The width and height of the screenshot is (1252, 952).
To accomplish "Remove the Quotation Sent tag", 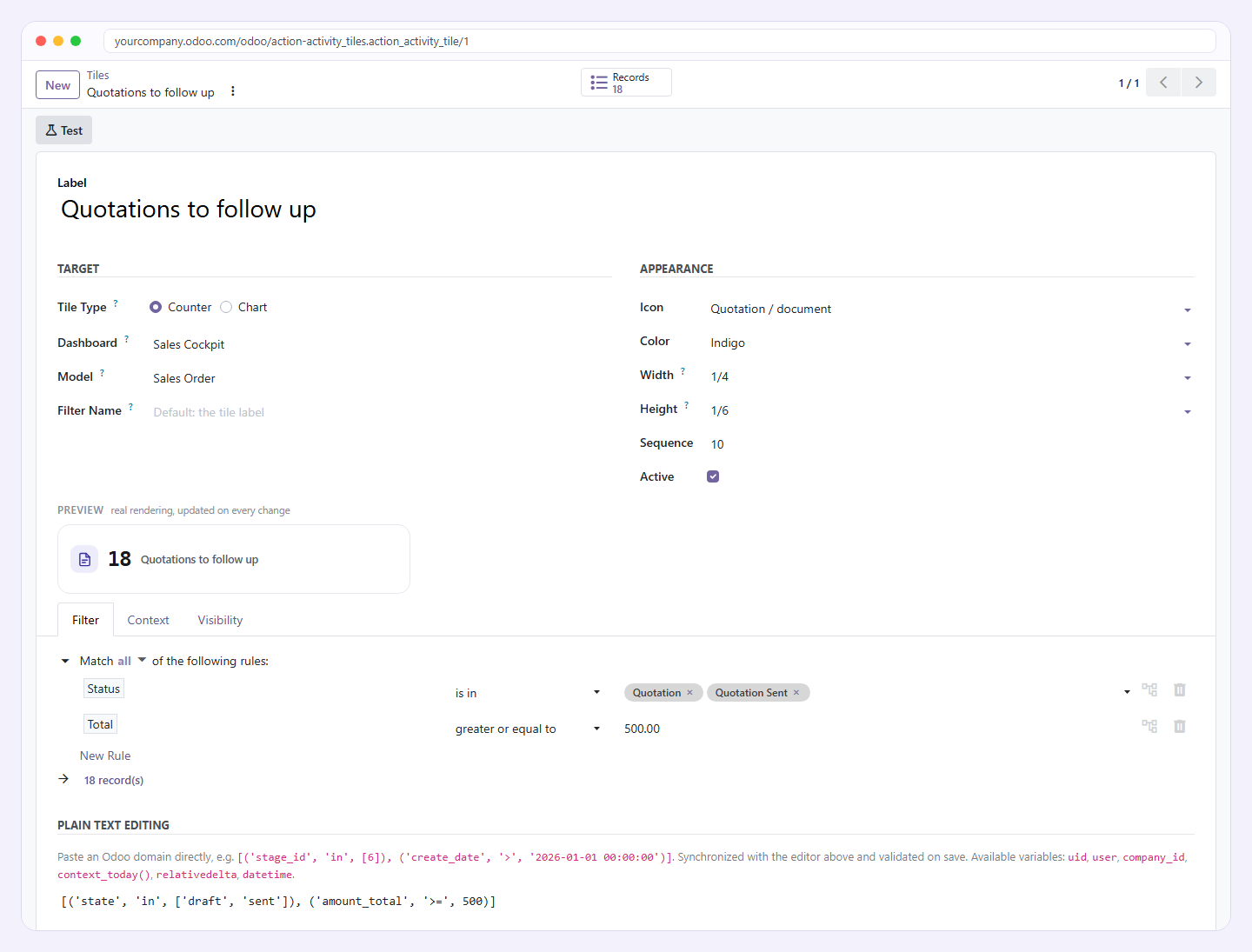I will [796, 693].
